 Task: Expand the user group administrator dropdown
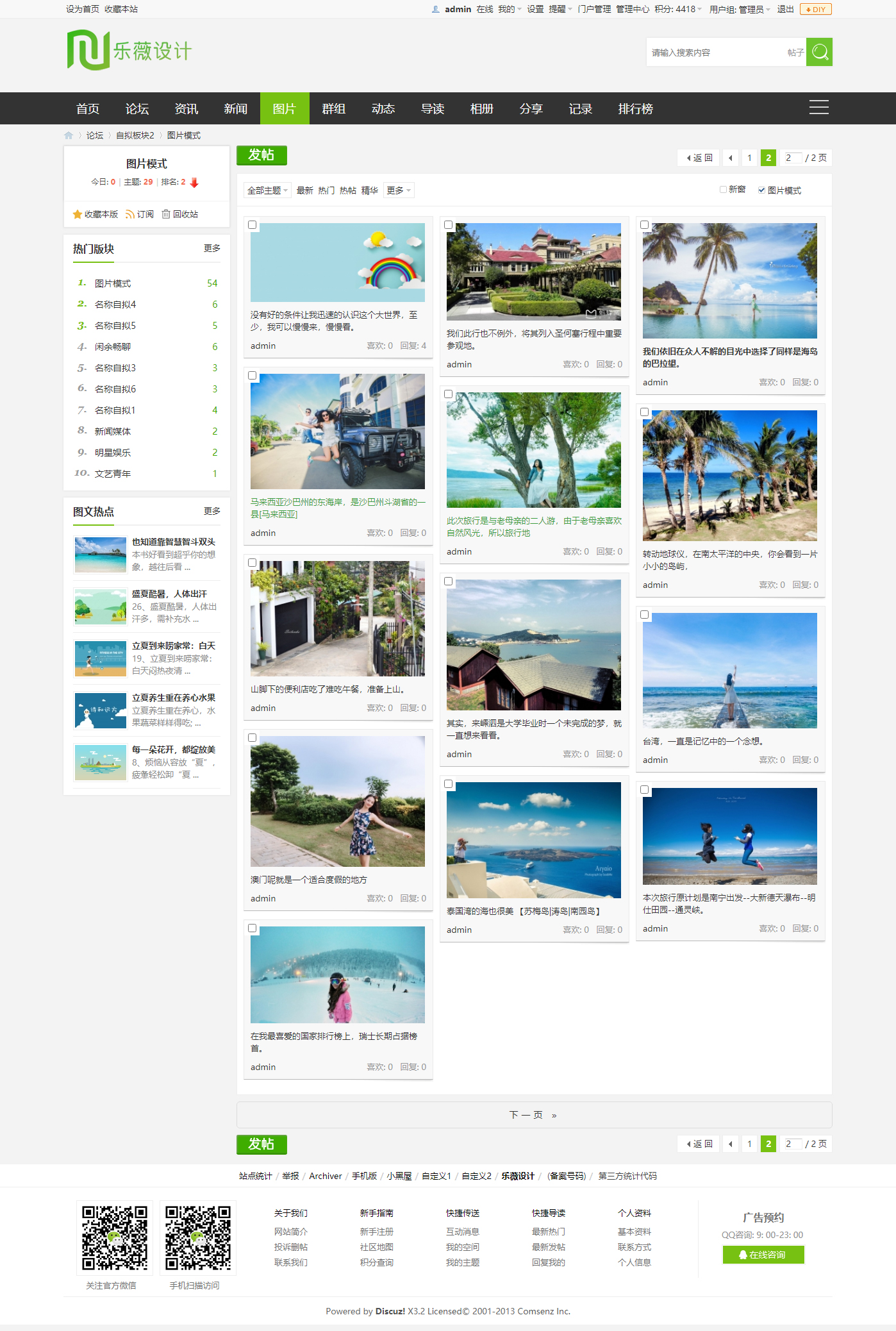740,10
